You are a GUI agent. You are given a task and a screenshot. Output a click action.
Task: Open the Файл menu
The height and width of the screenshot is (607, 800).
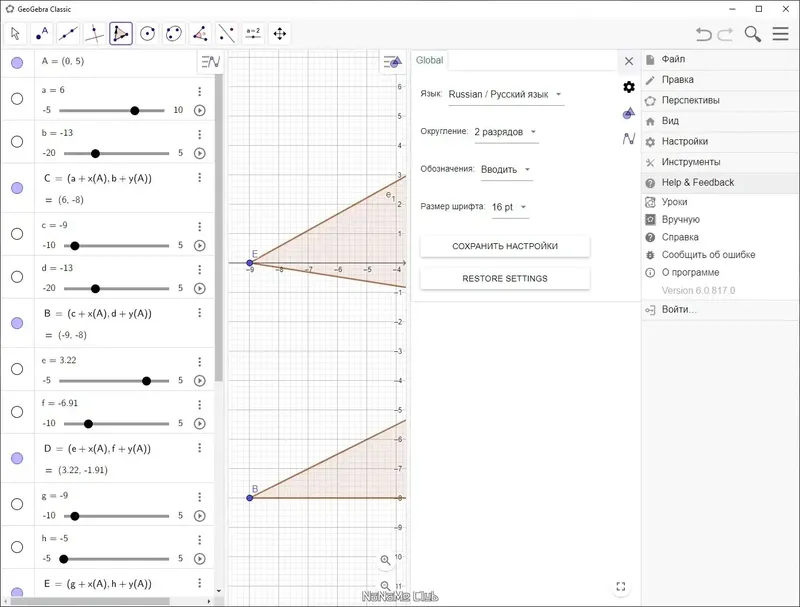click(x=719, y=59)
